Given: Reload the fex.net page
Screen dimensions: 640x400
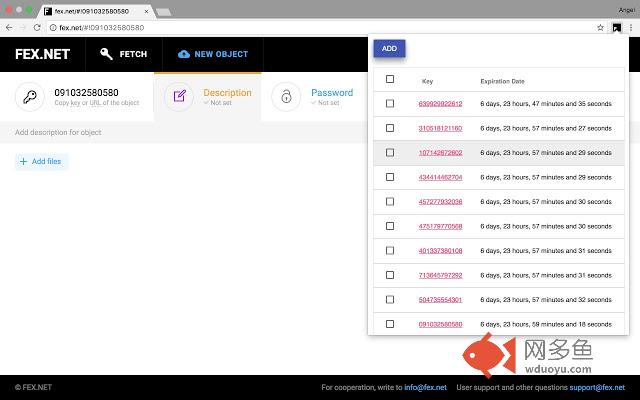Looking at the screenshot, I should click(x=37, y=27).
